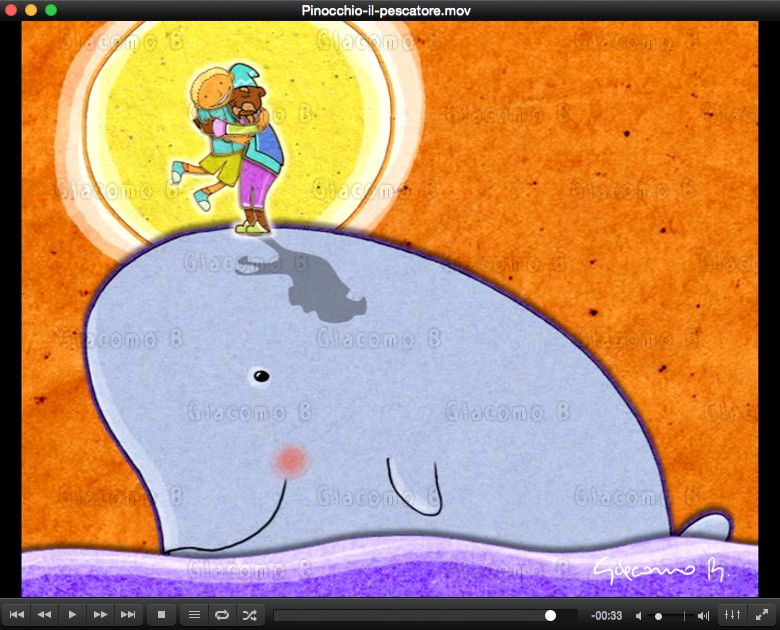
Task: Open the playlist view
Action: click(x=195, y=615)
